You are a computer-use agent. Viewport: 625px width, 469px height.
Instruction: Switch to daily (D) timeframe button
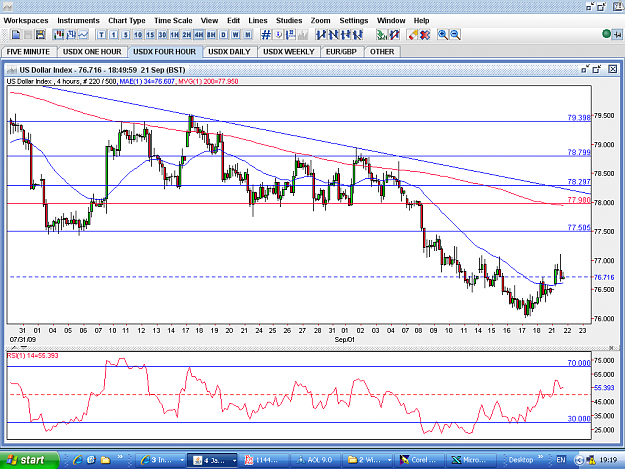pos(224,35)
